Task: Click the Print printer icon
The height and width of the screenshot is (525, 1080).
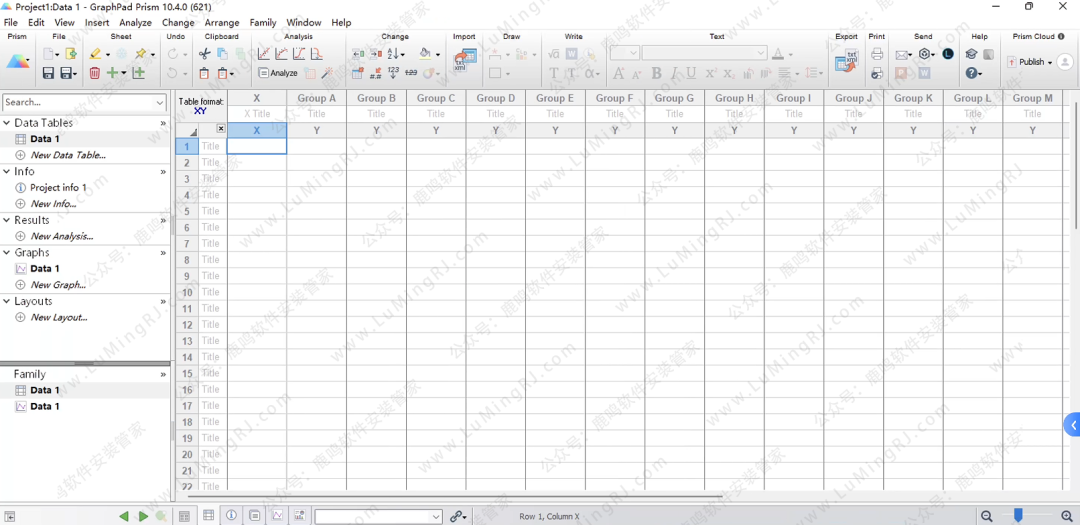Action: click(x=877, y=54)
